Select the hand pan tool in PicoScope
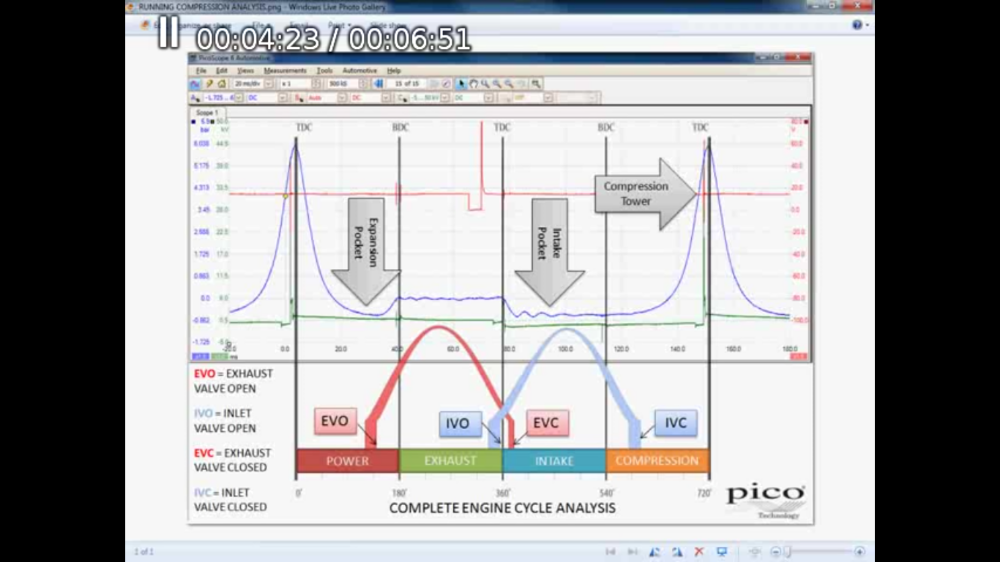1000x562 pixels. click(x=473, y=84)
